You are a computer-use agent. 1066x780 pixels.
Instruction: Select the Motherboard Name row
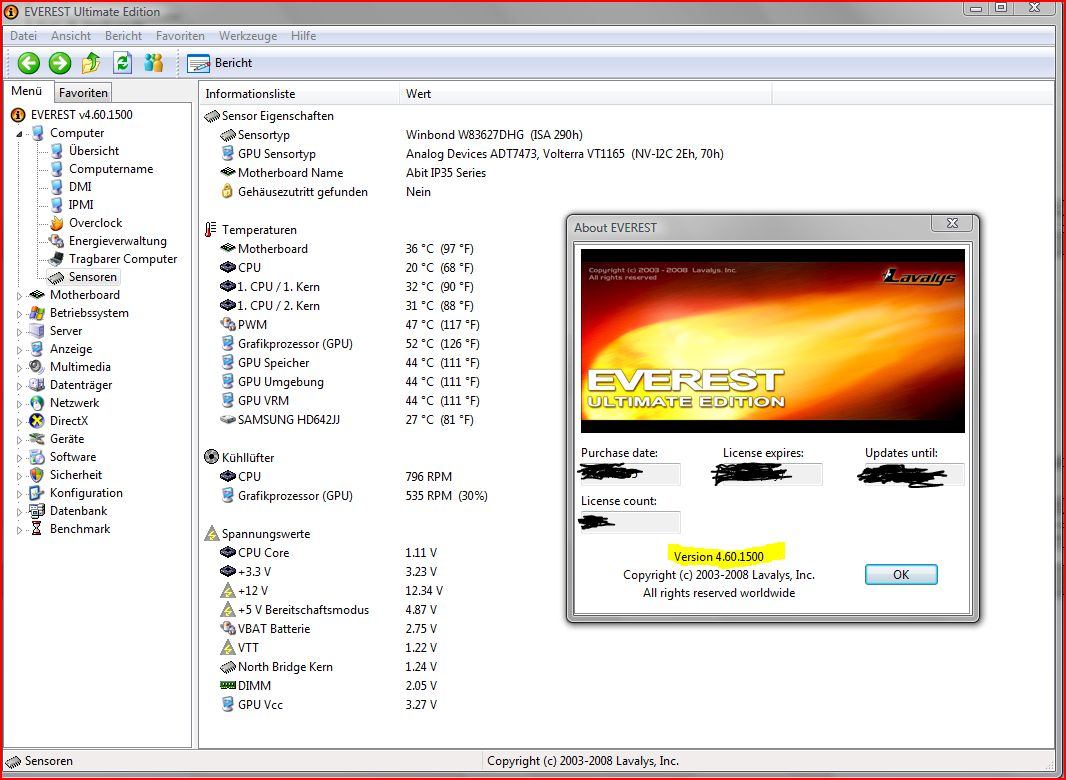pos(354,173)
